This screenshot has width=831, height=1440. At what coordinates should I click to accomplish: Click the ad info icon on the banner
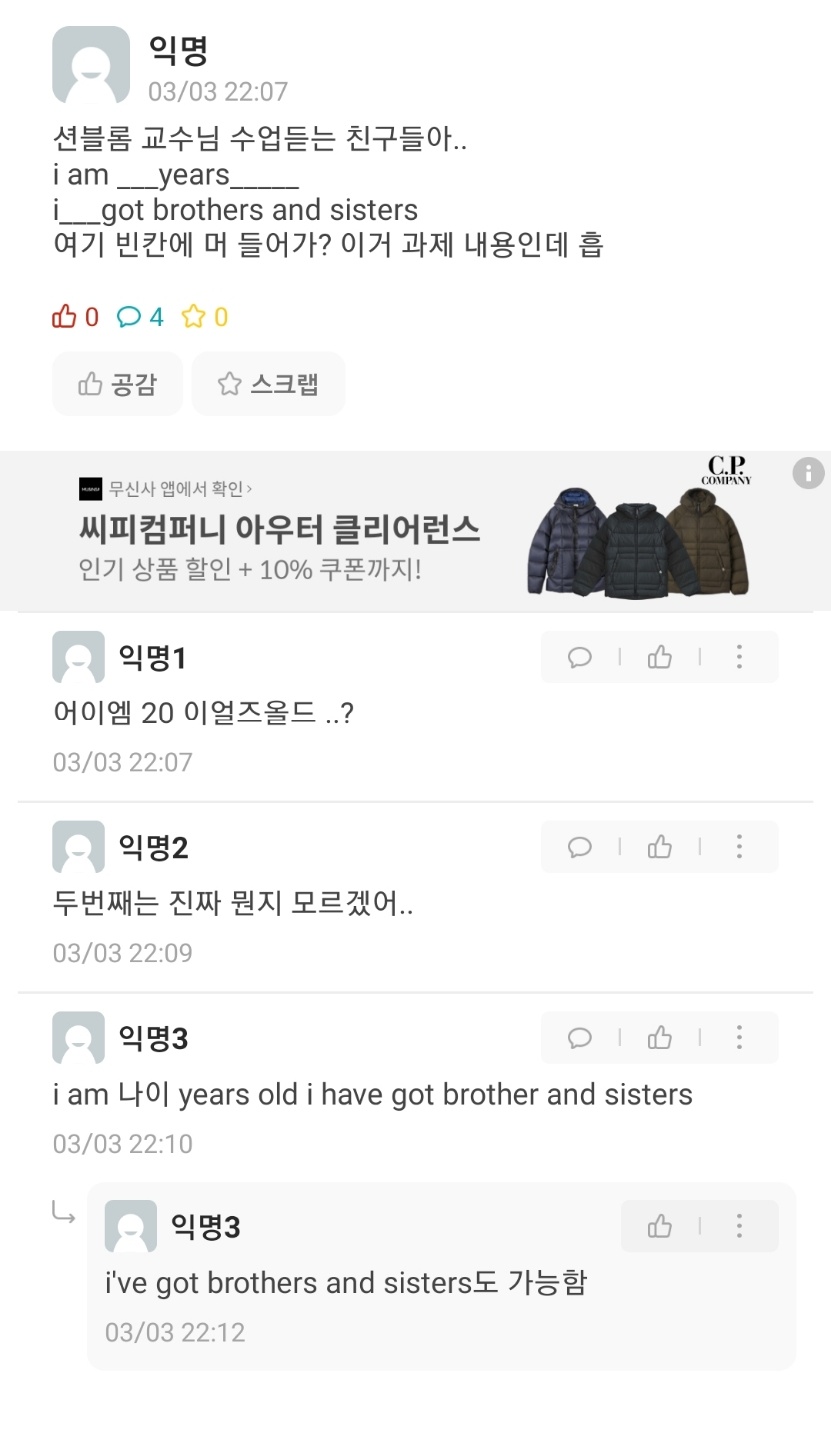808,473
